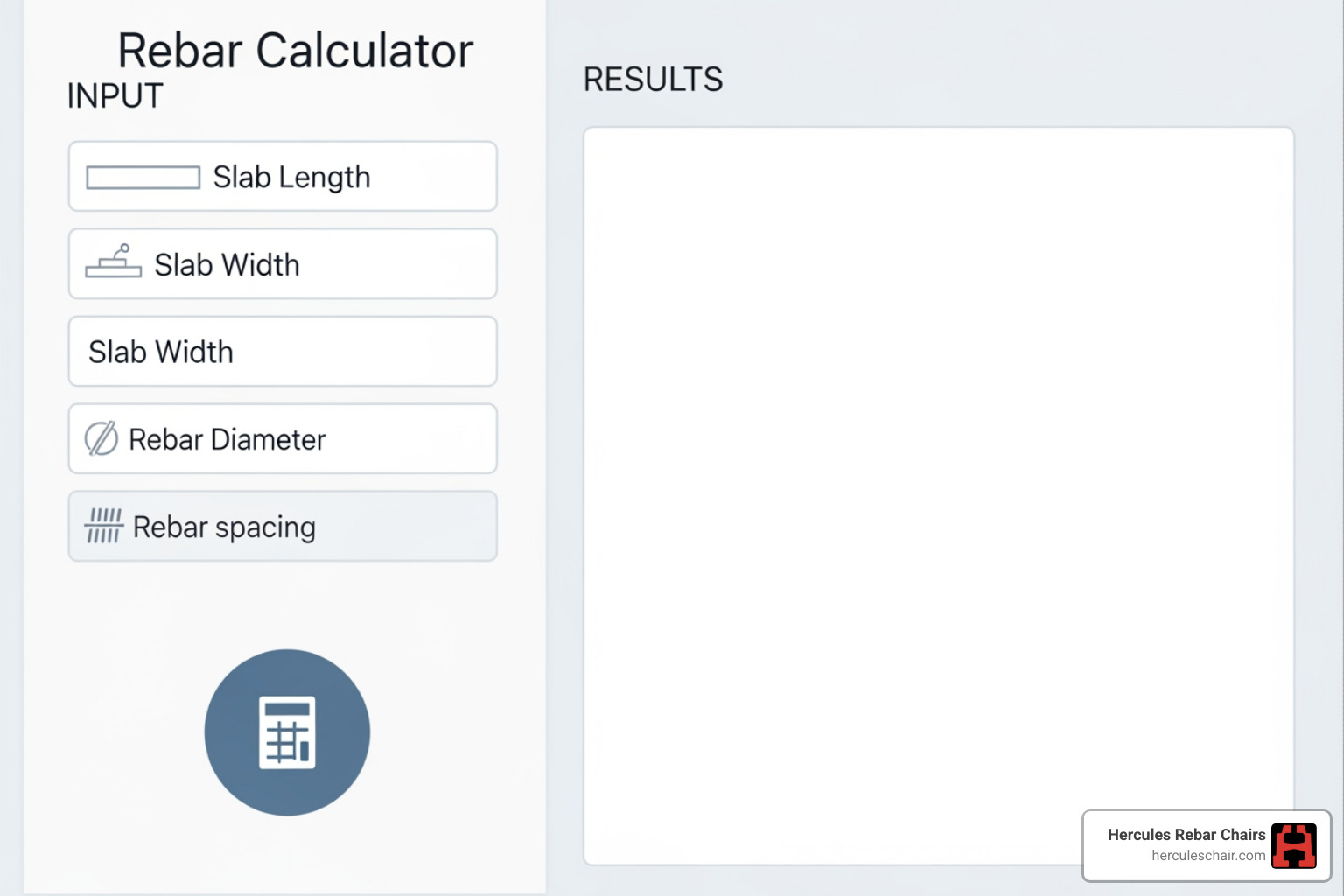Click the blue circular calculate button
1344x896 pixels.
[287, 732]
